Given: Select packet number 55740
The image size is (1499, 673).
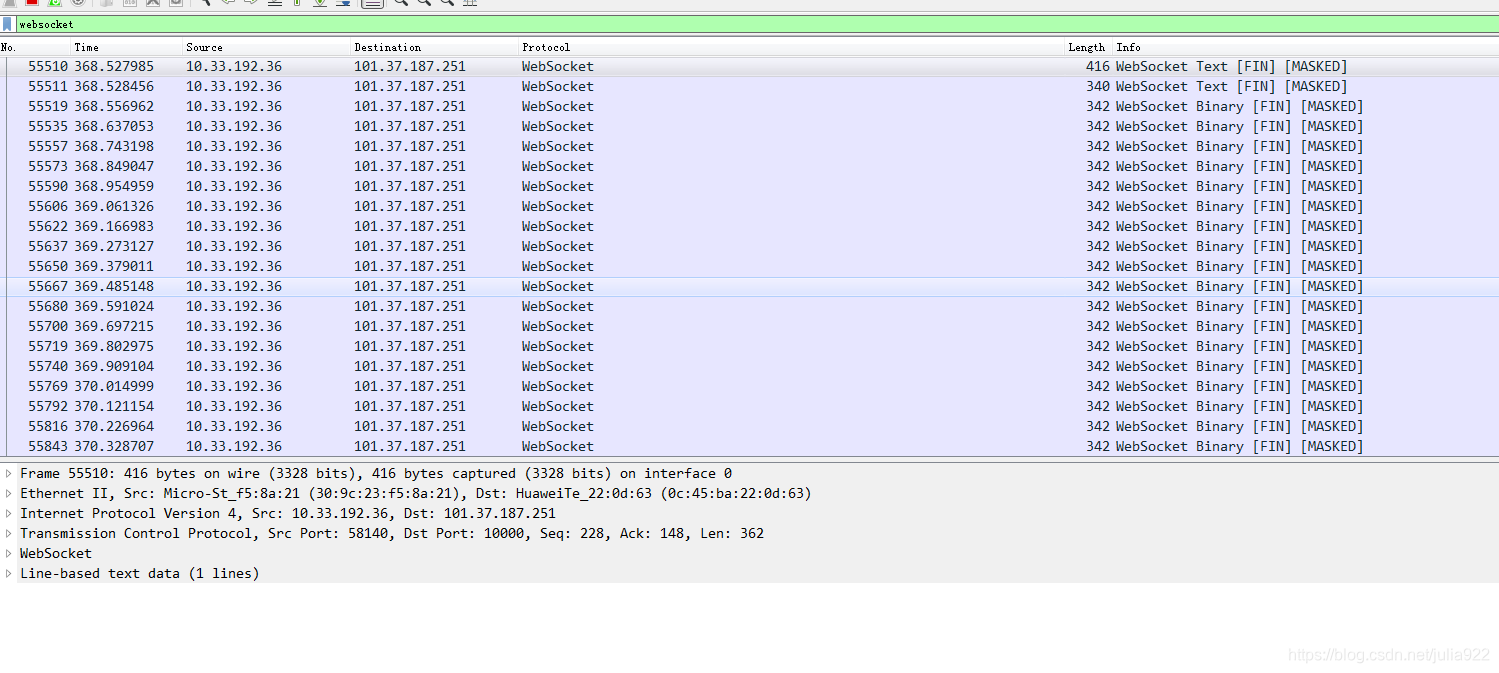Looking at the screenshot, I should point(749,366).
